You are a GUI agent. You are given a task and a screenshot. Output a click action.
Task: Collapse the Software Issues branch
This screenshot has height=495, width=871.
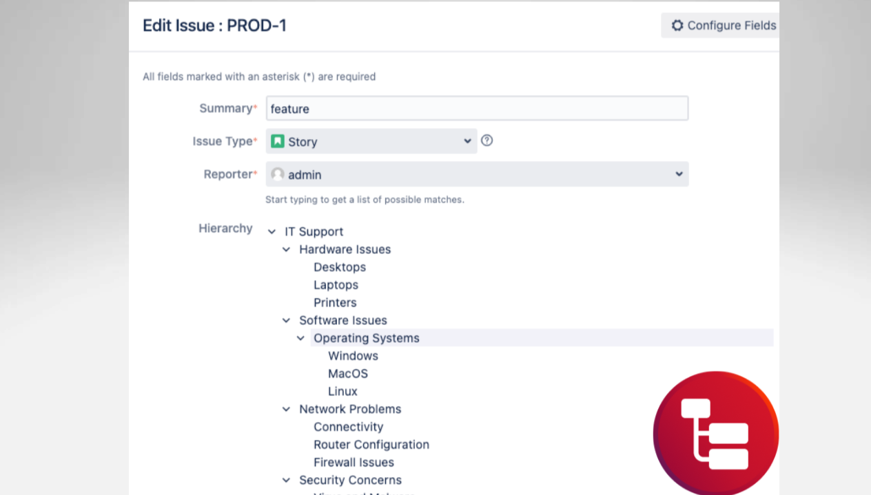286,321
